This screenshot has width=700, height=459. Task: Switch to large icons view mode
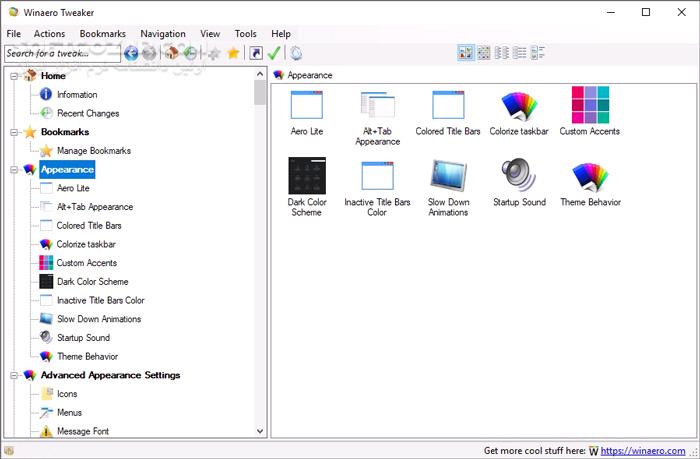[466, 53]
